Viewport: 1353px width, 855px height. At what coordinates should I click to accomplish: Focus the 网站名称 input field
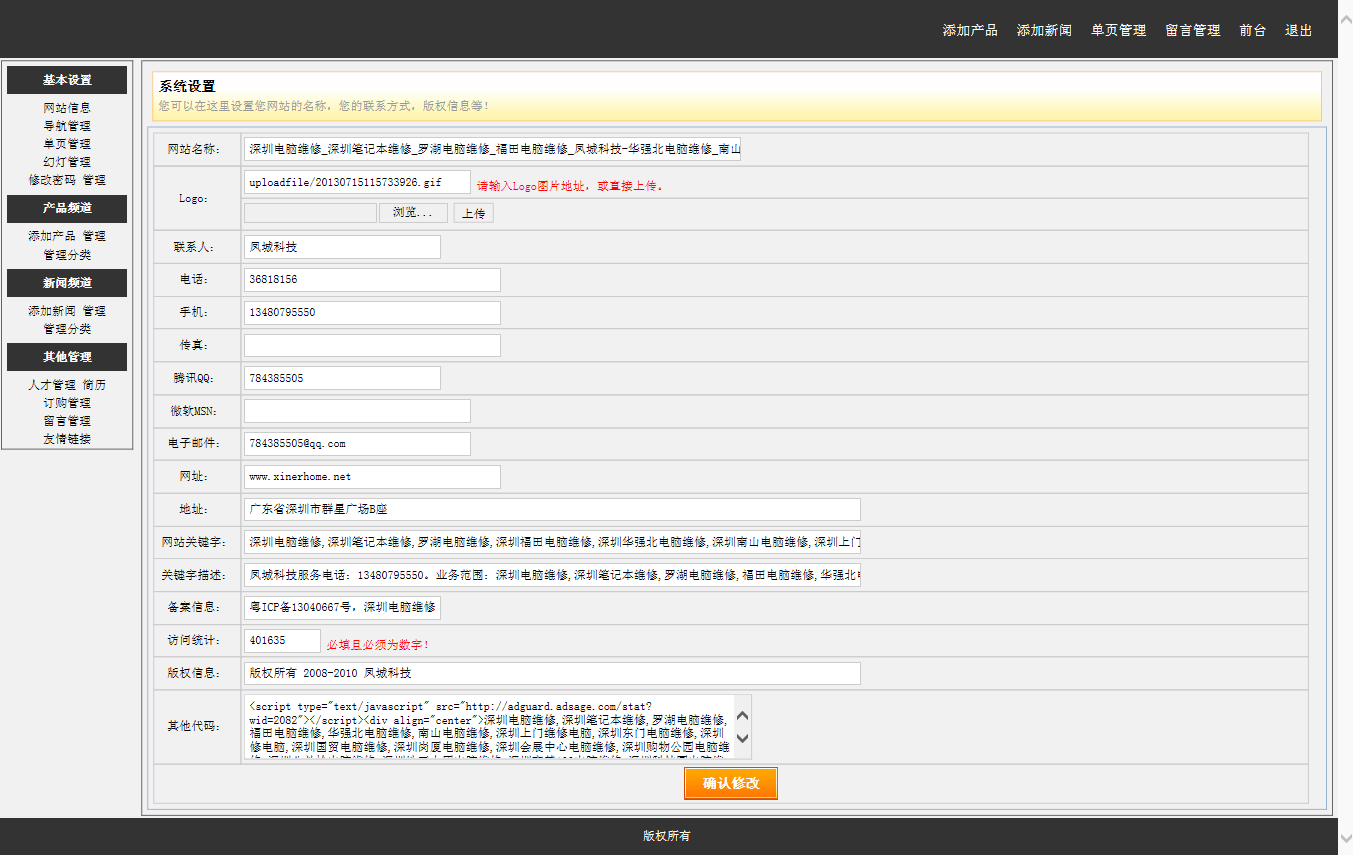coord(492,150)
